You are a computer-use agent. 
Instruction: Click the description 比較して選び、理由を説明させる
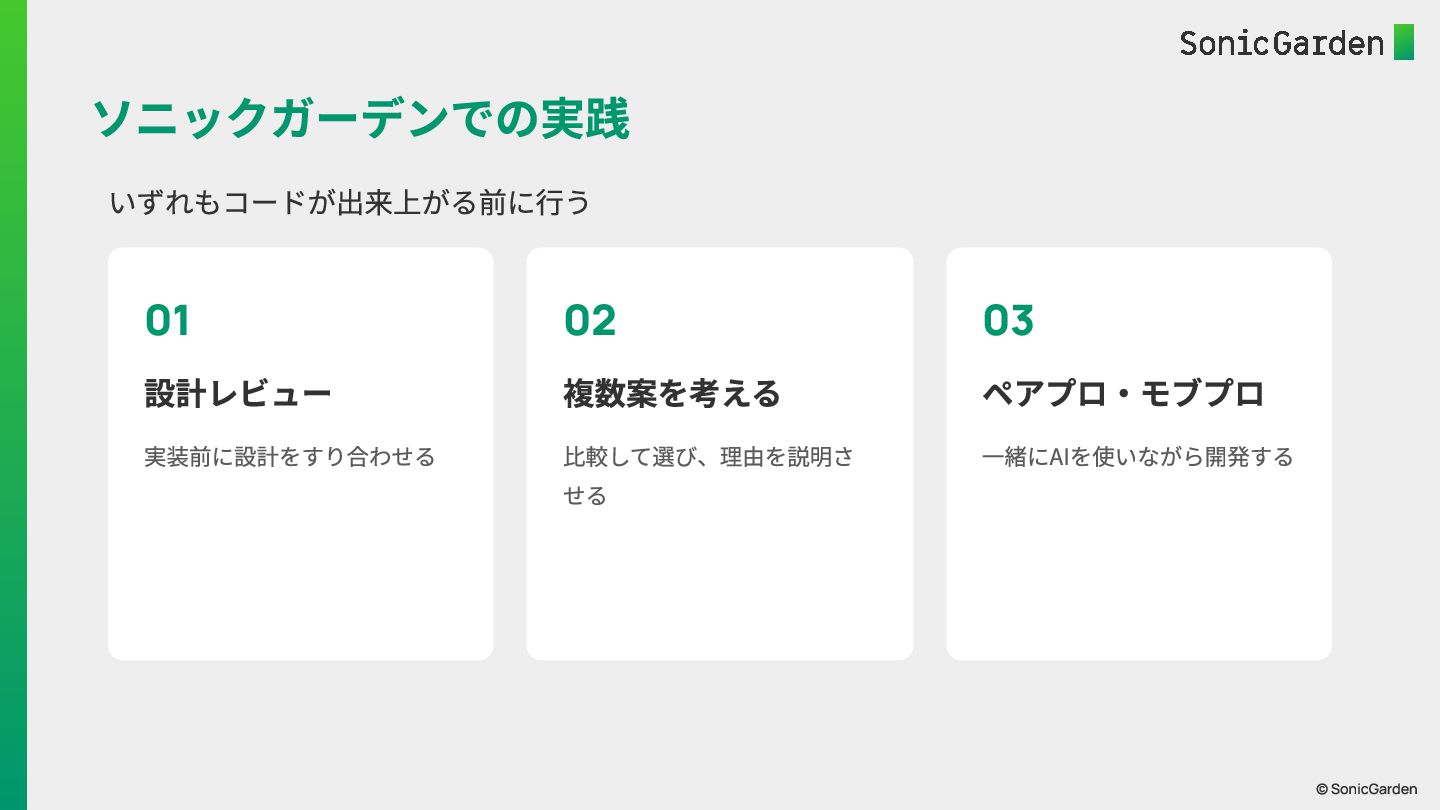pyautogui.click(x=709, y=476)
